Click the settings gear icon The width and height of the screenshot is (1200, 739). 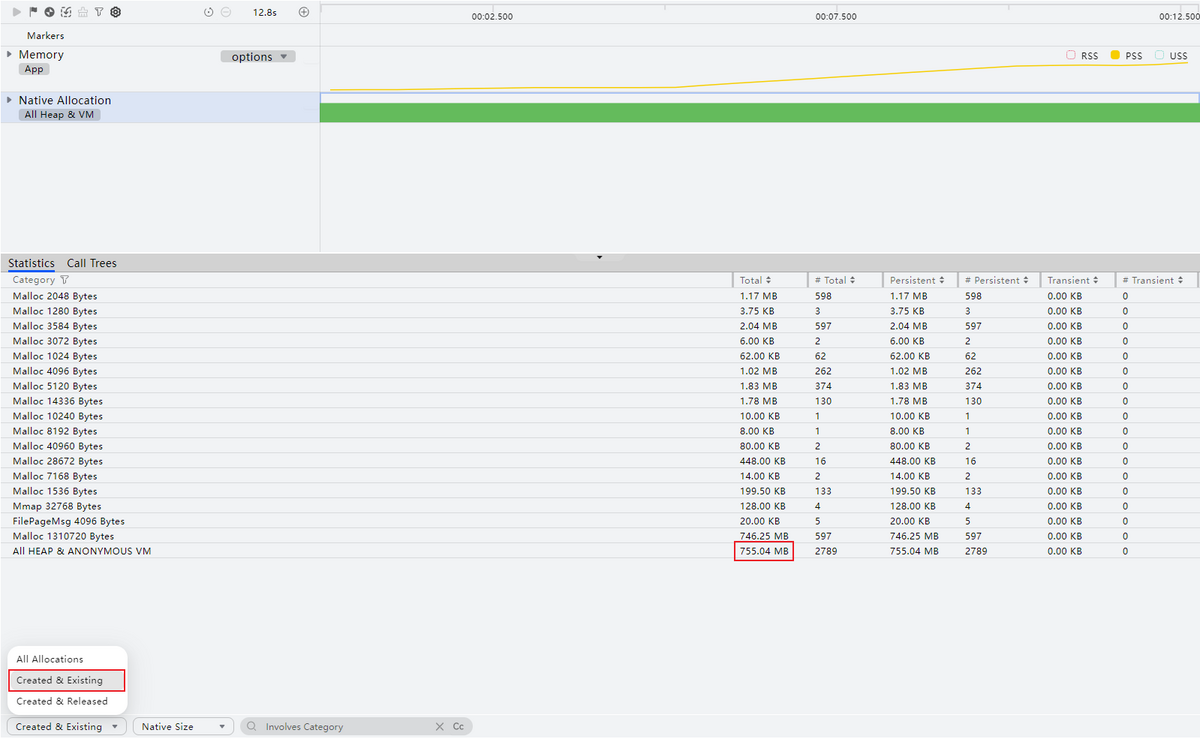click(116, 12)
